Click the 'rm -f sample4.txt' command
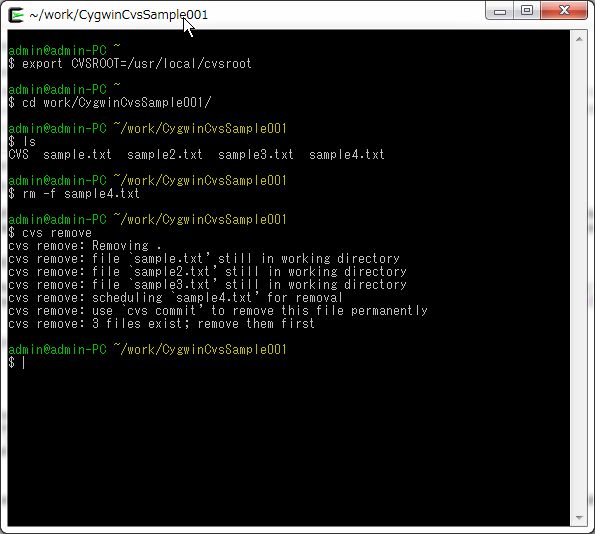595x534 pixels. pos(74,194)
